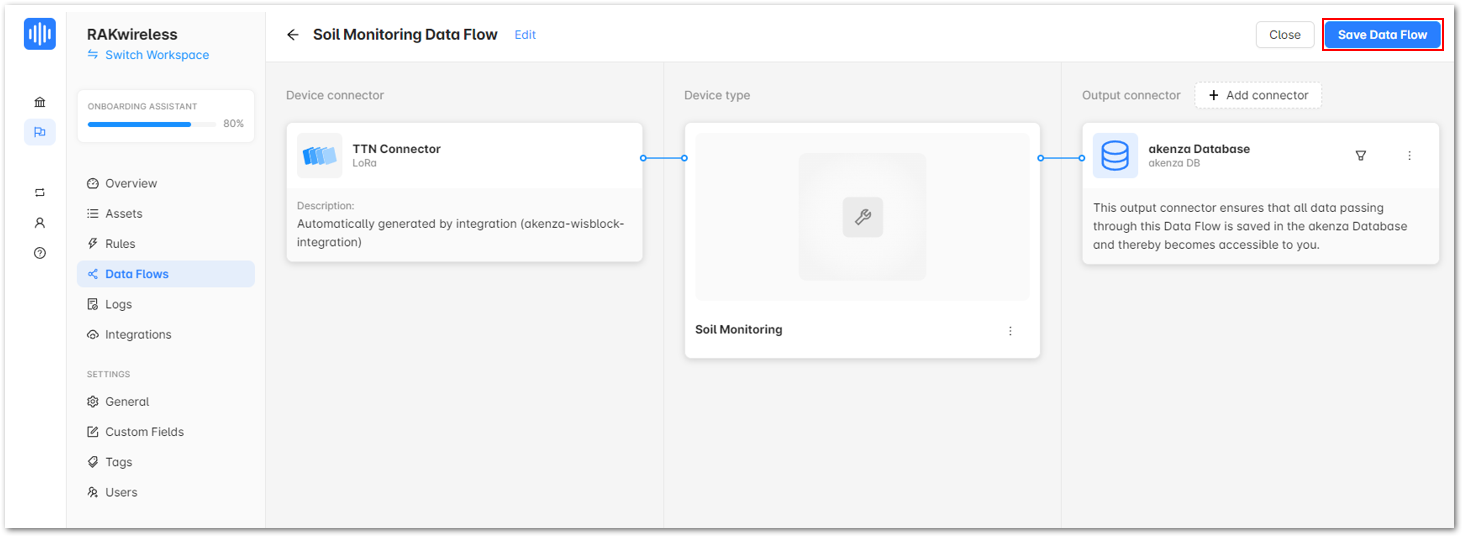
Task: Click the Users people icon
Action: (93, 493)
